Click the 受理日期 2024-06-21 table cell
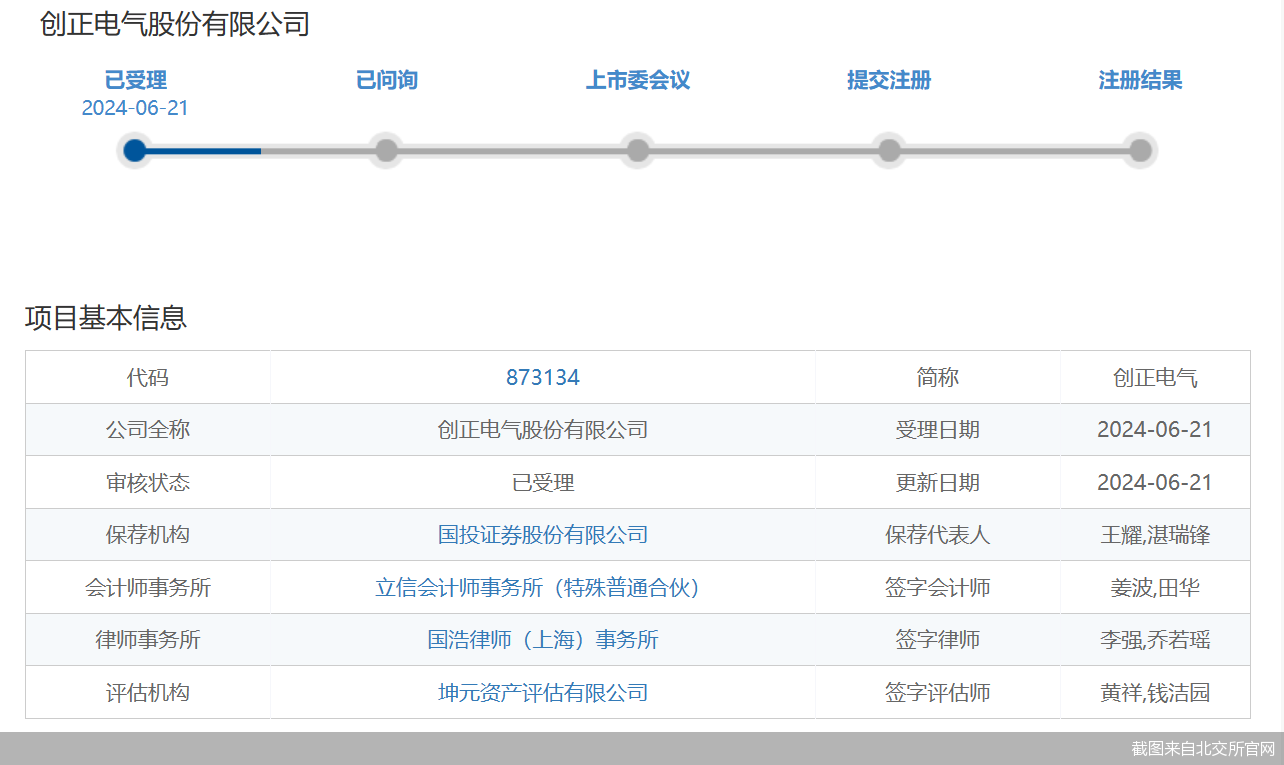 [x=1155, y=429]
